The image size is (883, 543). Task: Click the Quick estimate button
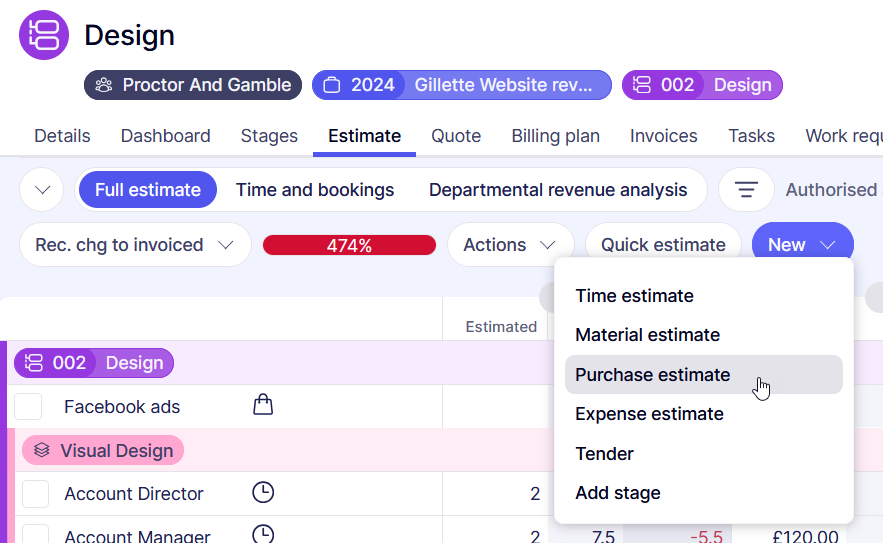tap(663, 245)
